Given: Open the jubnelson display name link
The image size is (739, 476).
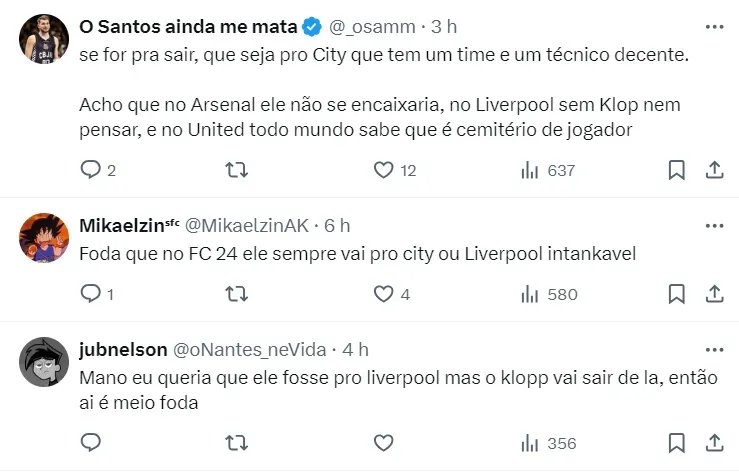Looking at the screenshot, I should (x=124, y=349).
